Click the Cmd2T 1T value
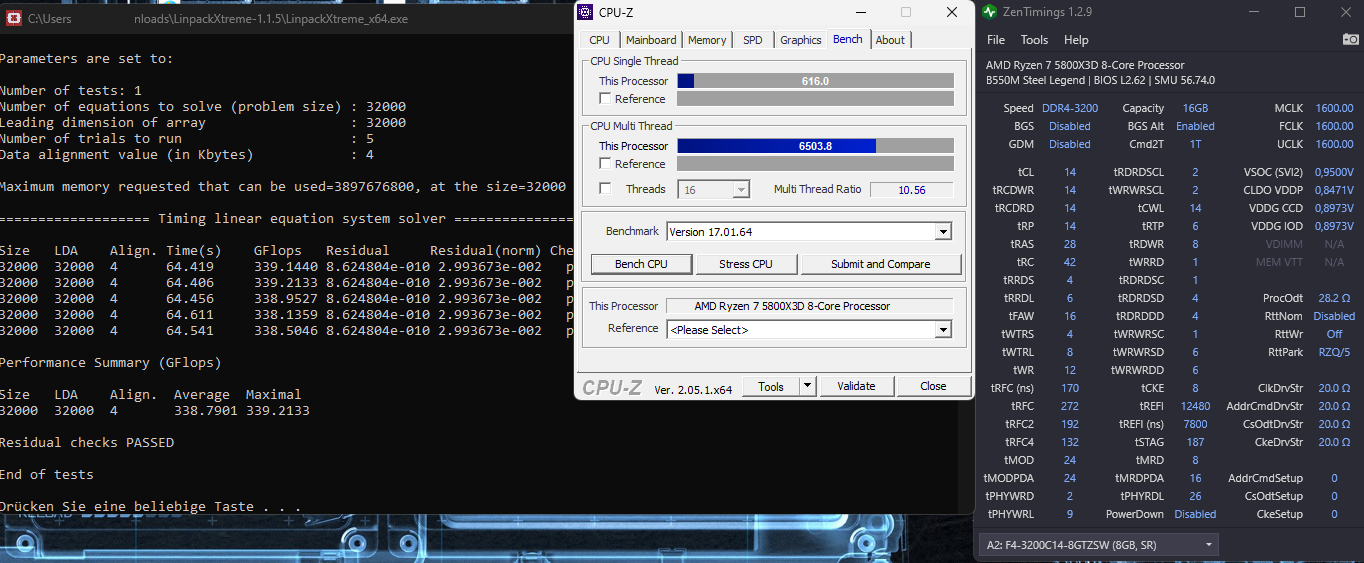The width and height of the screenshot is (1364, 563). (x=1195, y=144)
